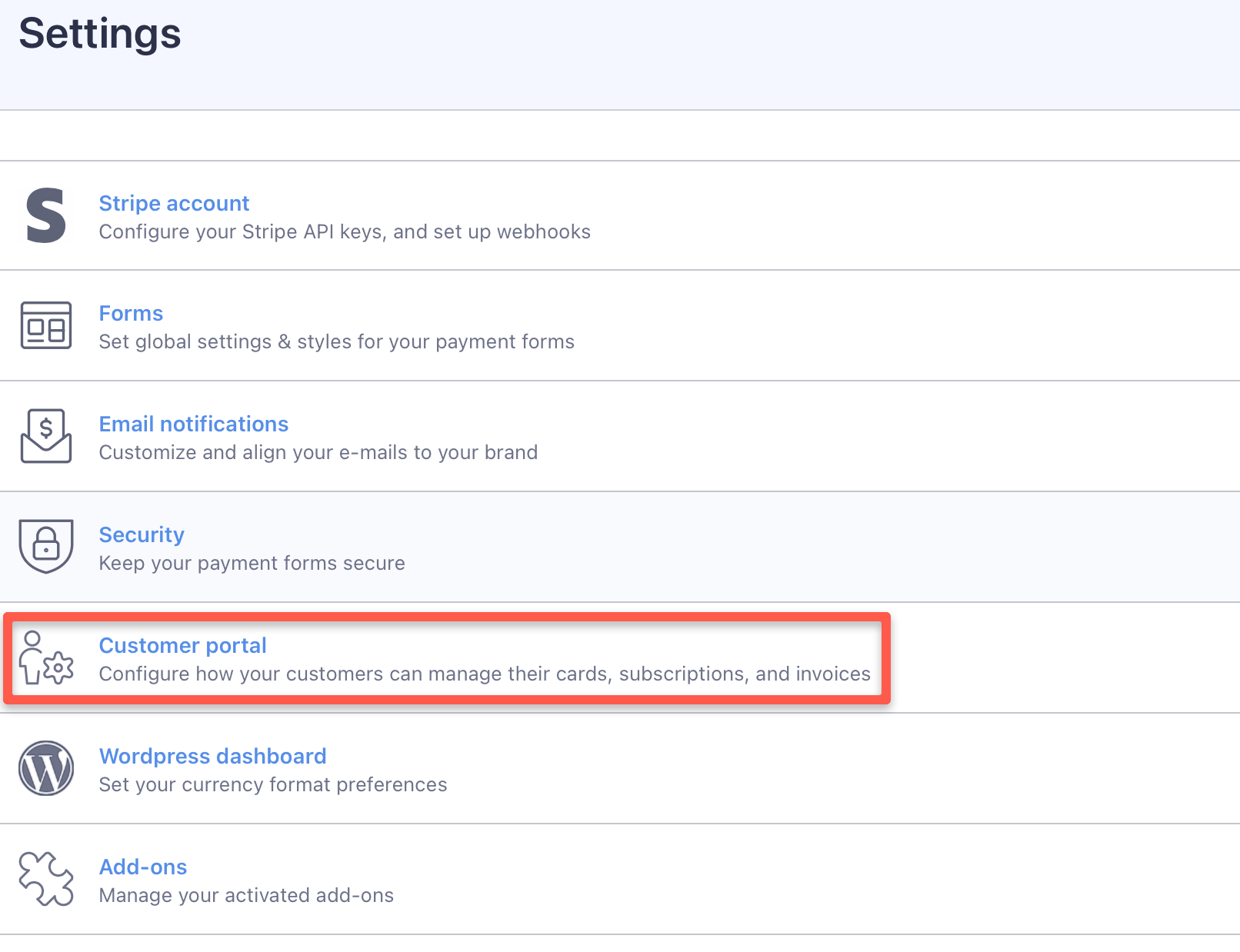Open the Stripe account settings link
This screenshot has width=1240, height=952.
coord(174,203)
